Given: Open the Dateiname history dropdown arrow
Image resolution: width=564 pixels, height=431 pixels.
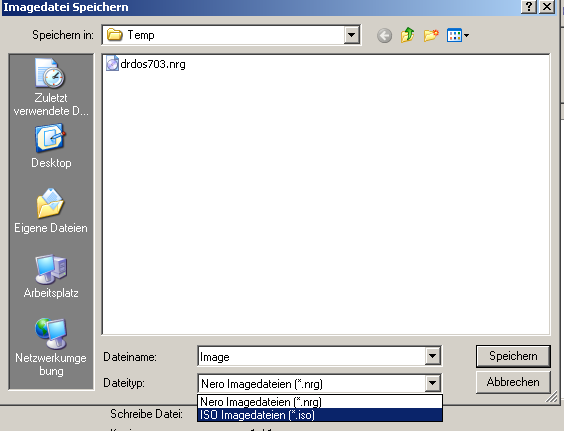Looking at the screenshot, I should [432, 356].
